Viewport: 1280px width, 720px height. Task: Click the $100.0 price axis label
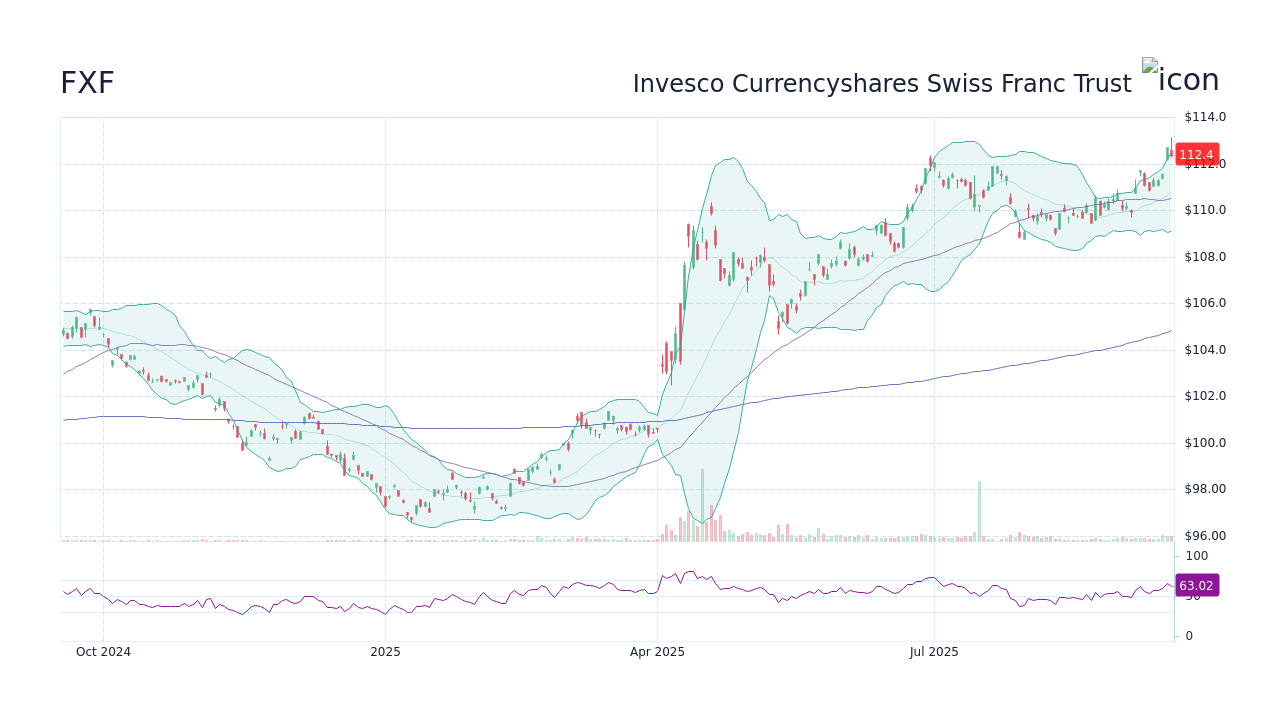1205,443
